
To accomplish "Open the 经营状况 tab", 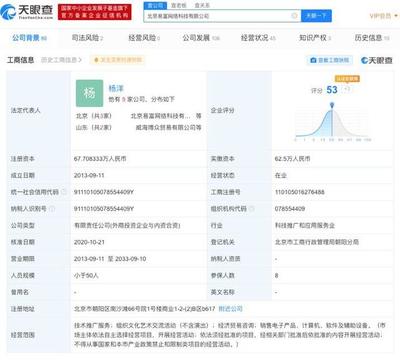I will point(258,38).
